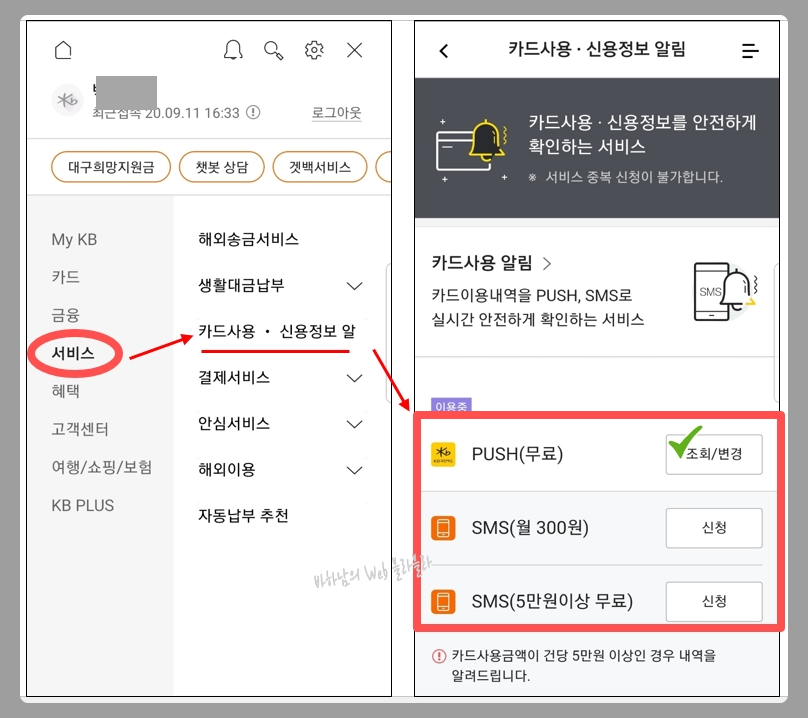Viewport: 808px width, 718px height.
Task: Open settings via the gear icon
Action: coord(314,50)
